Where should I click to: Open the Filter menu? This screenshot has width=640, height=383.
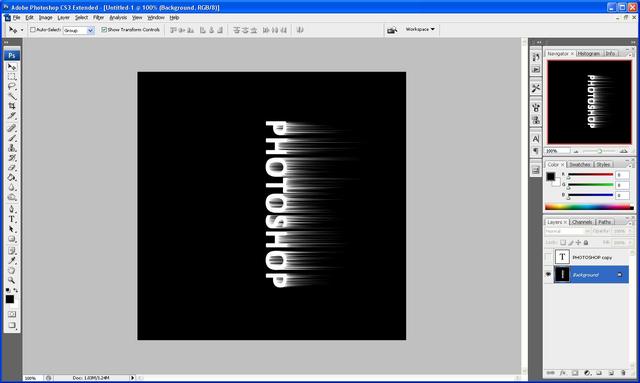[98, 18]
